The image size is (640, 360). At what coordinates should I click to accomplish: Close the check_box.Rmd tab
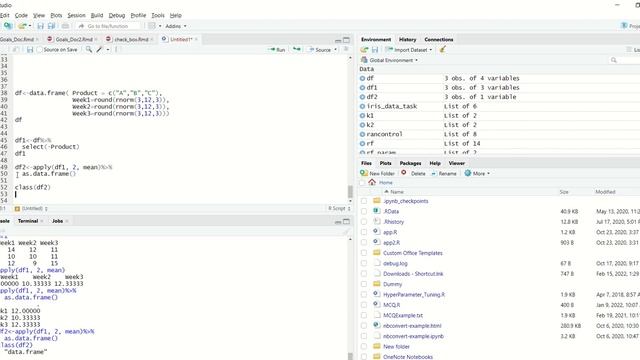152,40
